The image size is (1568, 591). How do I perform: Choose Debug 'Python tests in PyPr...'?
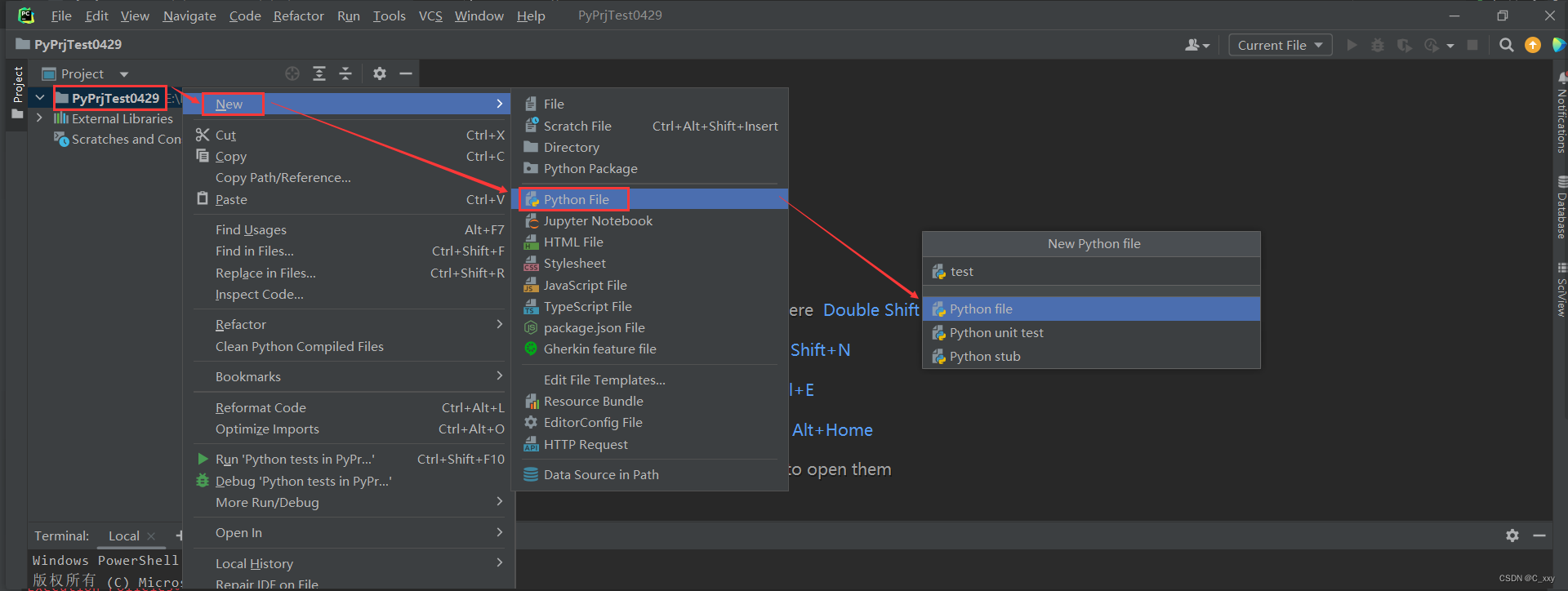coord(351,482)
